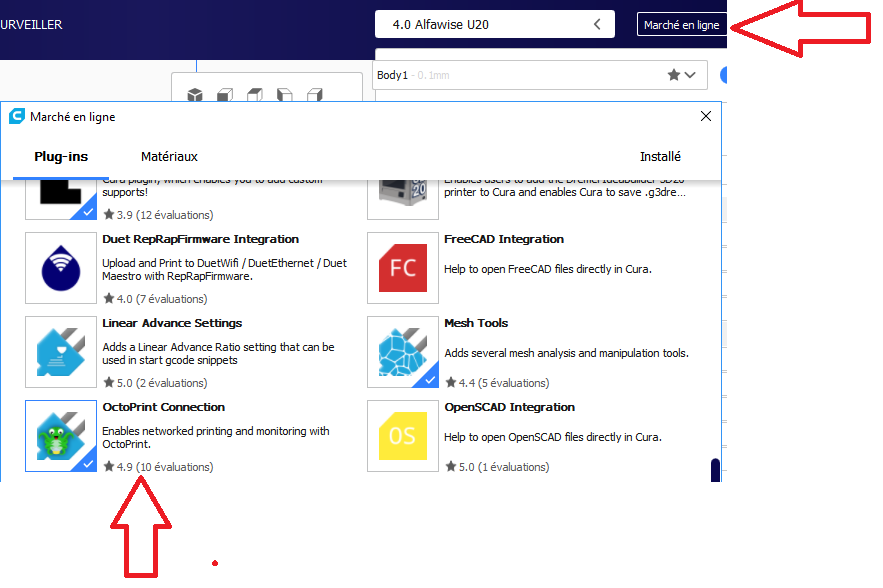Open the Mesh Tools title
The height and width of the screenshot is (588, 883).
point(476,323)
